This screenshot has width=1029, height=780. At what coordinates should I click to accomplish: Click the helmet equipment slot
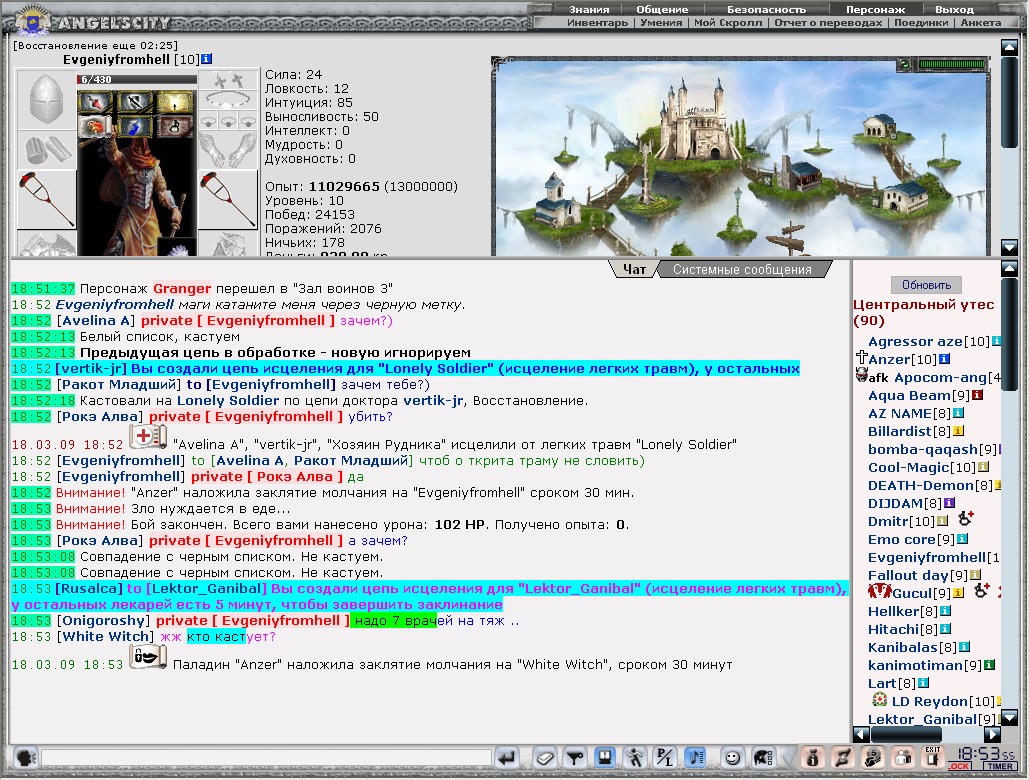(x=46, y=99)
